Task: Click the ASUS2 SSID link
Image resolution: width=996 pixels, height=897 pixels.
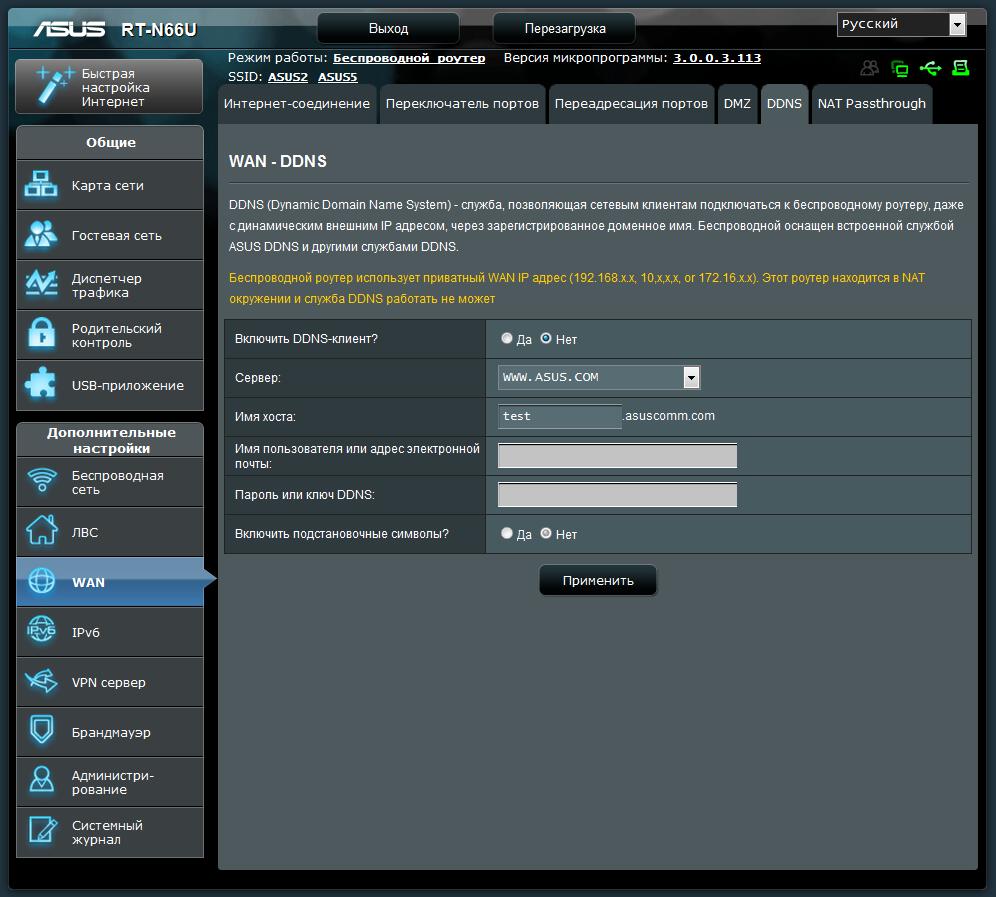Action: (x=288, y=77)
